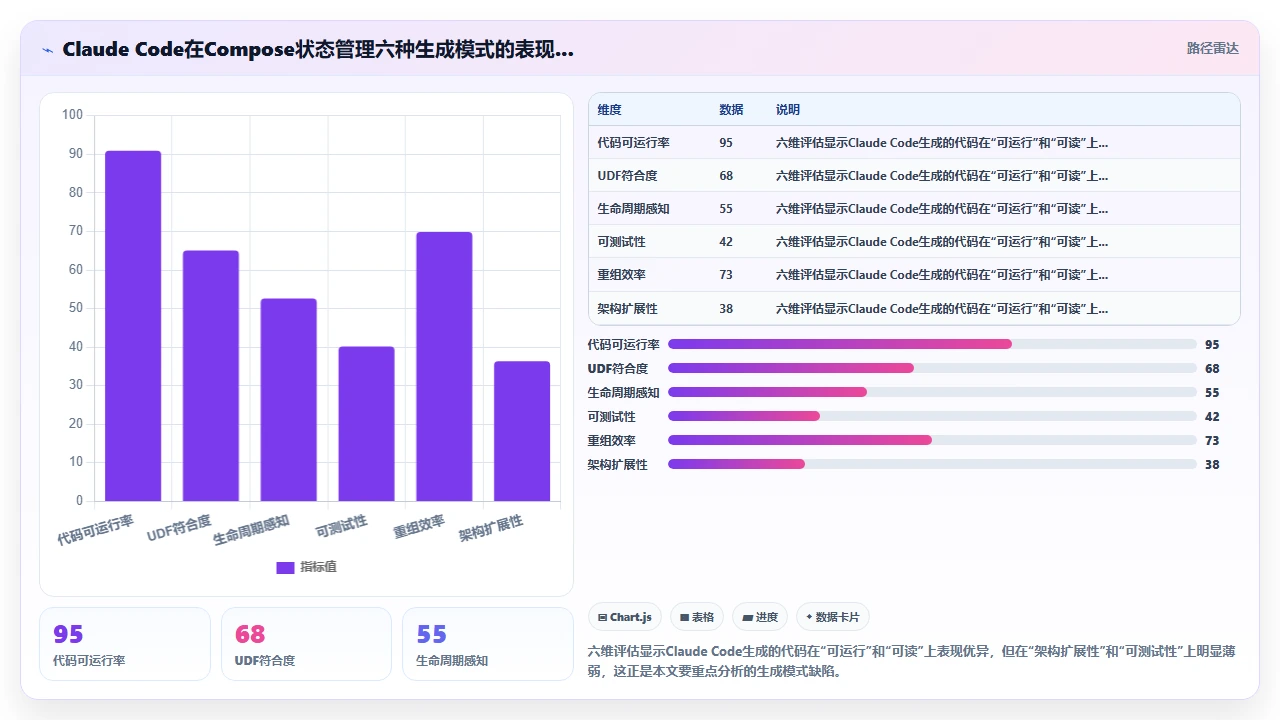Click the description cell in 架构扩展性 row
This screenshot has height=720, width=1280.
pyautogui.click(x=942, y=308)
